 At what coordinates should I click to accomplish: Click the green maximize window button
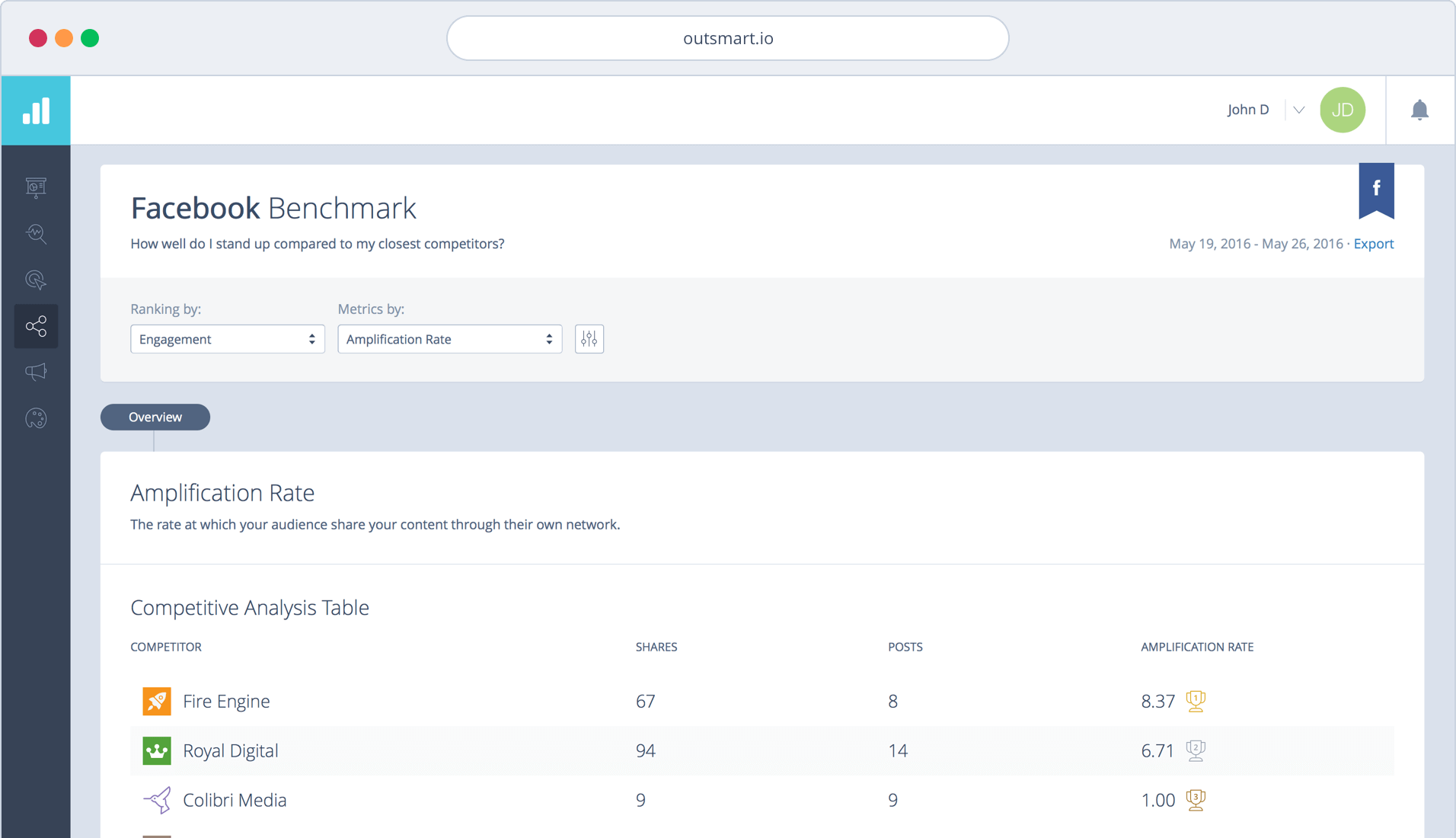pos(90,38)
